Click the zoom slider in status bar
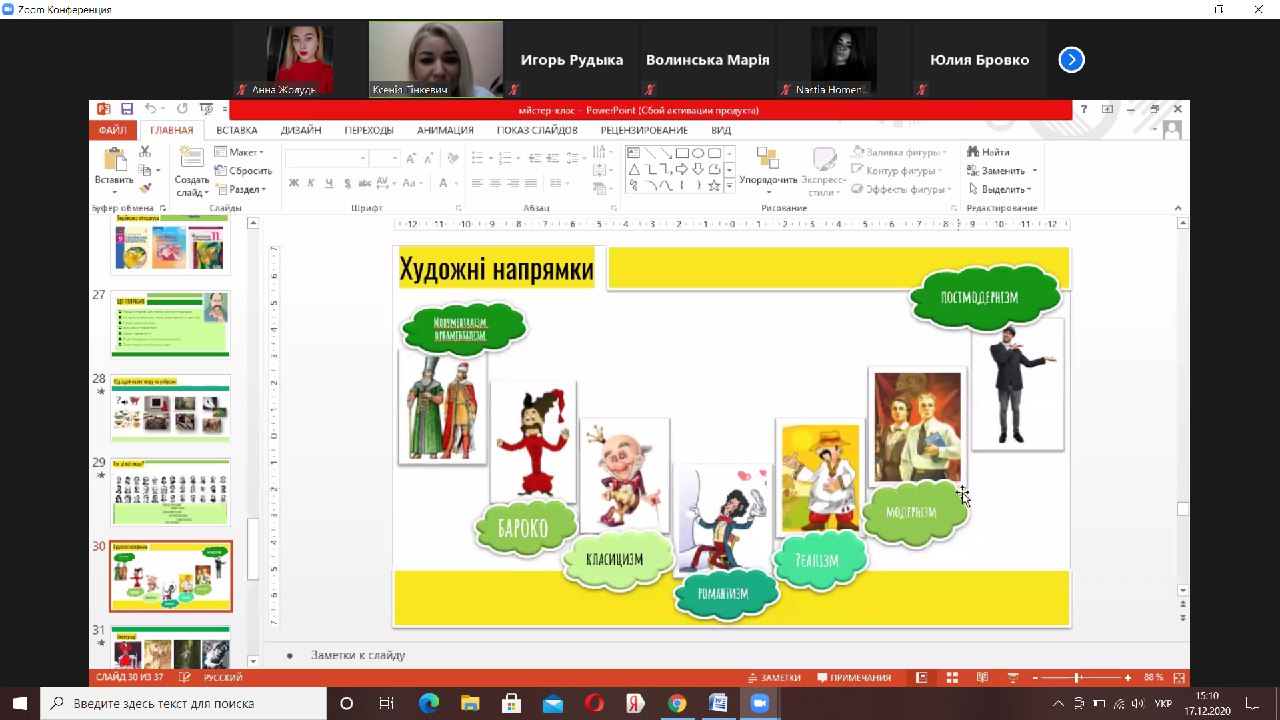1280x720 pixels. (x=1078, y=678)
